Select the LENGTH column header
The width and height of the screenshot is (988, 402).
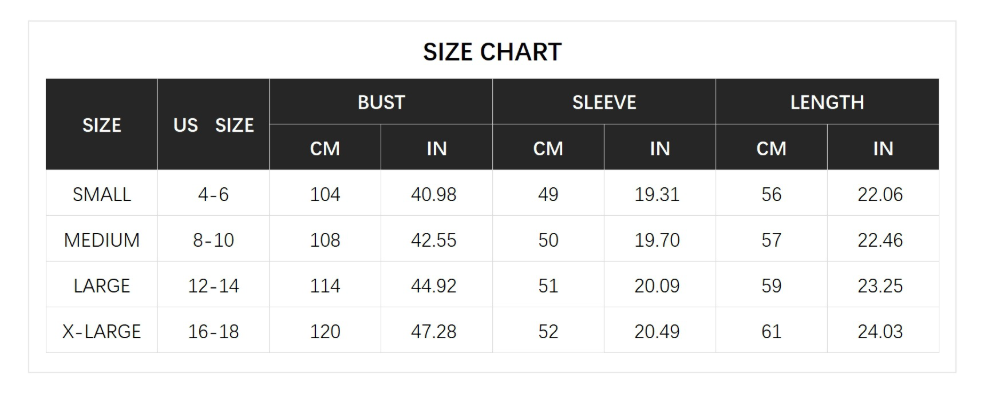click(x=827, y=102)
